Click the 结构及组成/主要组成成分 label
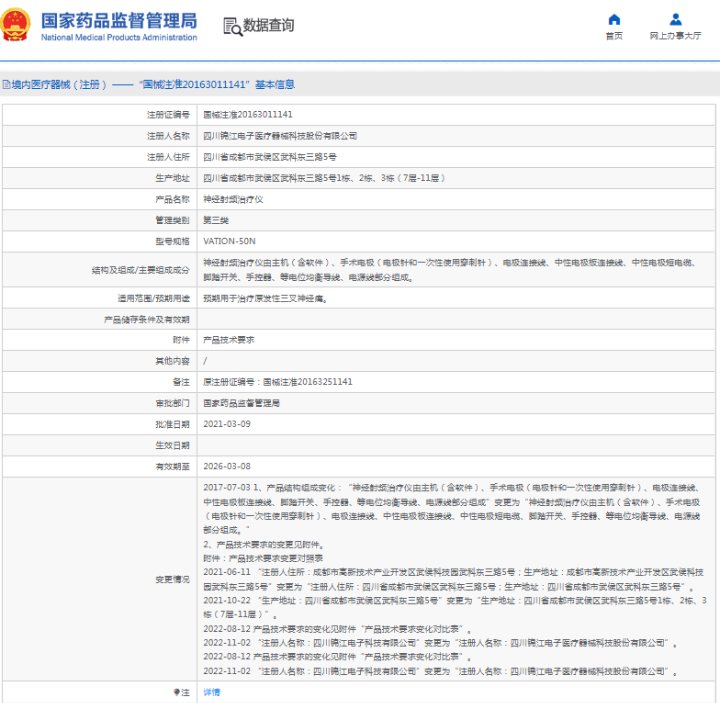723x703 pixels. [141, 270]
